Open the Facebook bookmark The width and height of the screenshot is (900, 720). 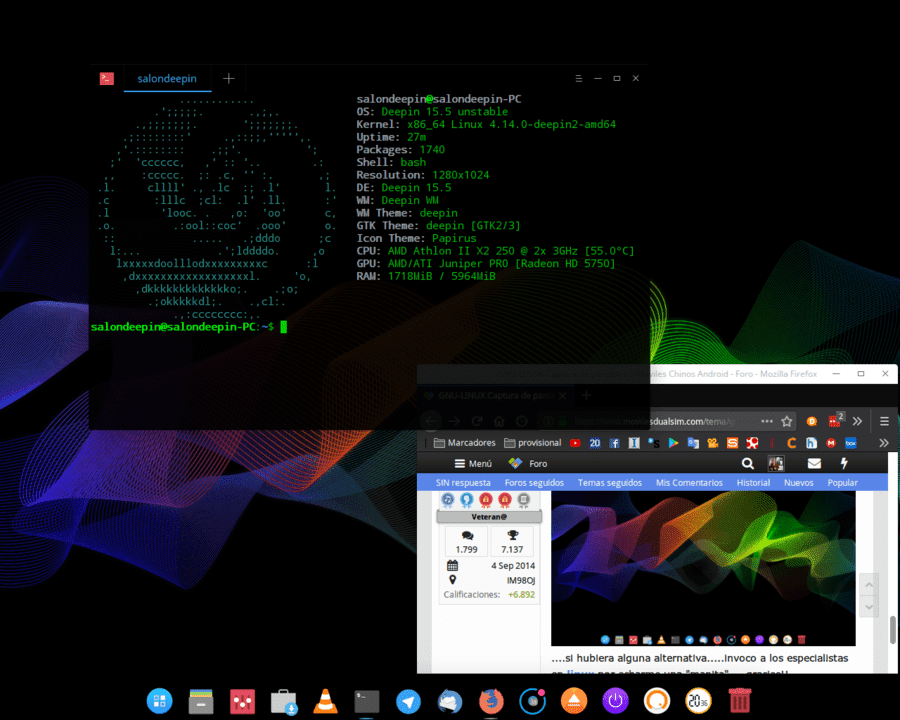[x=614, y=443]
